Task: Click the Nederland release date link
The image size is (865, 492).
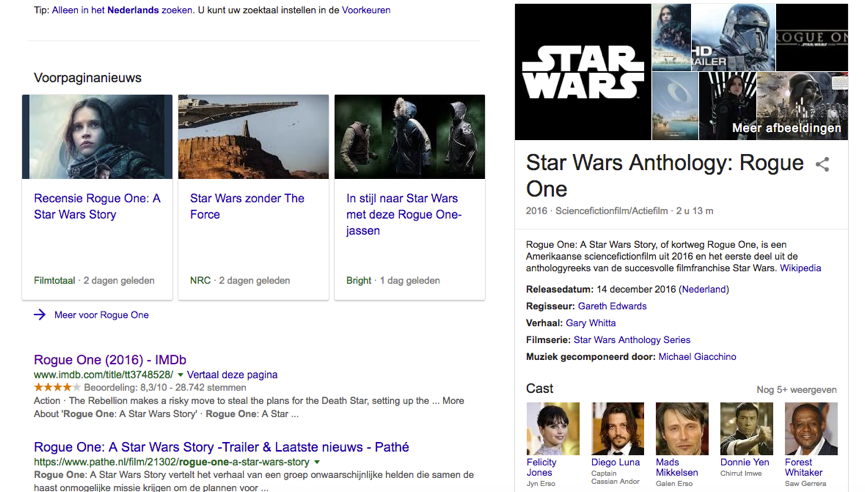Action: tap(703, 289)
